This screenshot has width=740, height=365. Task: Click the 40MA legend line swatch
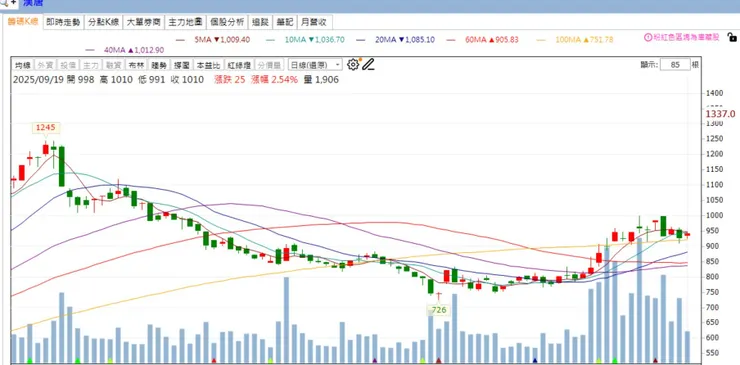point(90,50)
